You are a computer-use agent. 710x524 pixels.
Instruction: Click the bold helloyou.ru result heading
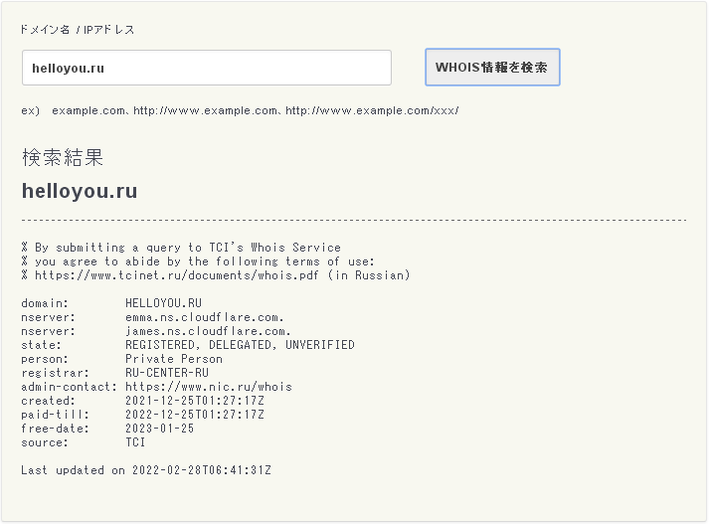(79, 191)
